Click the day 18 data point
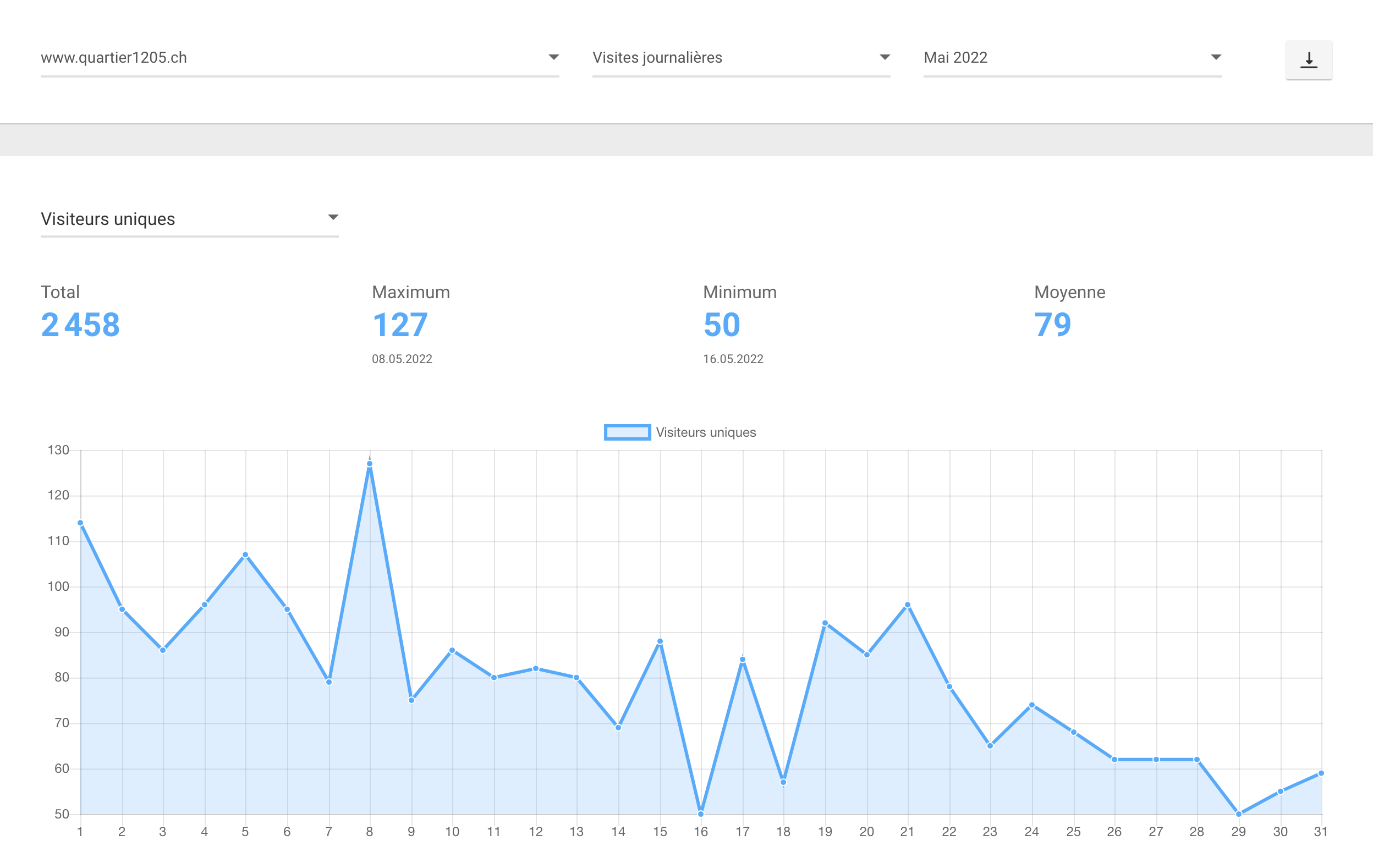1373x868 pixels. [x=783, y=782]
